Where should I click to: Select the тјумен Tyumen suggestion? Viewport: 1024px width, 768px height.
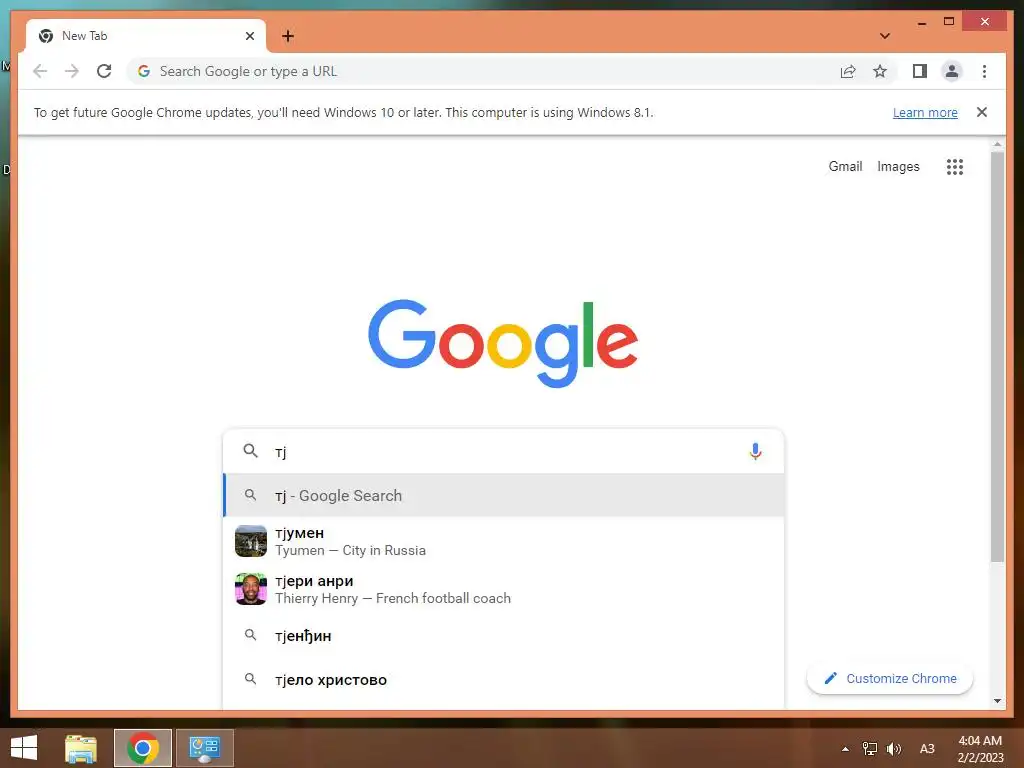pyautogui.click(x=503, y=541)
